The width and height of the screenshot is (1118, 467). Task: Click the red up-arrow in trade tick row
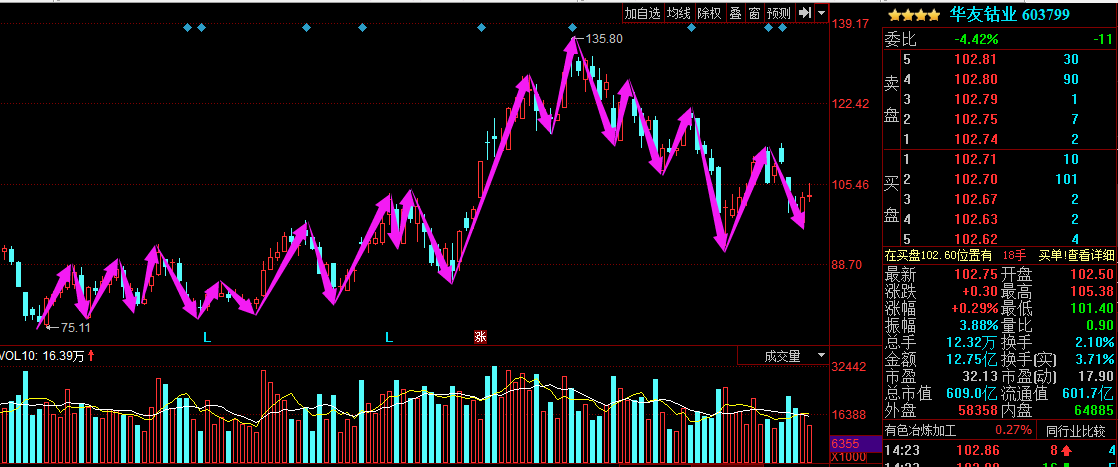click(x=1067, y=450)
